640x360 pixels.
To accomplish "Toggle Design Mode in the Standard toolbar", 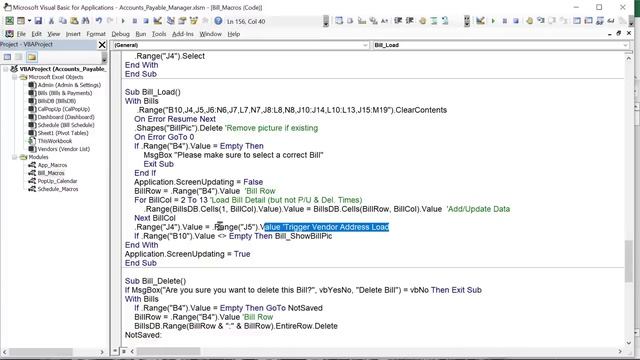I will pyautogui.click(x=158, y=21).
